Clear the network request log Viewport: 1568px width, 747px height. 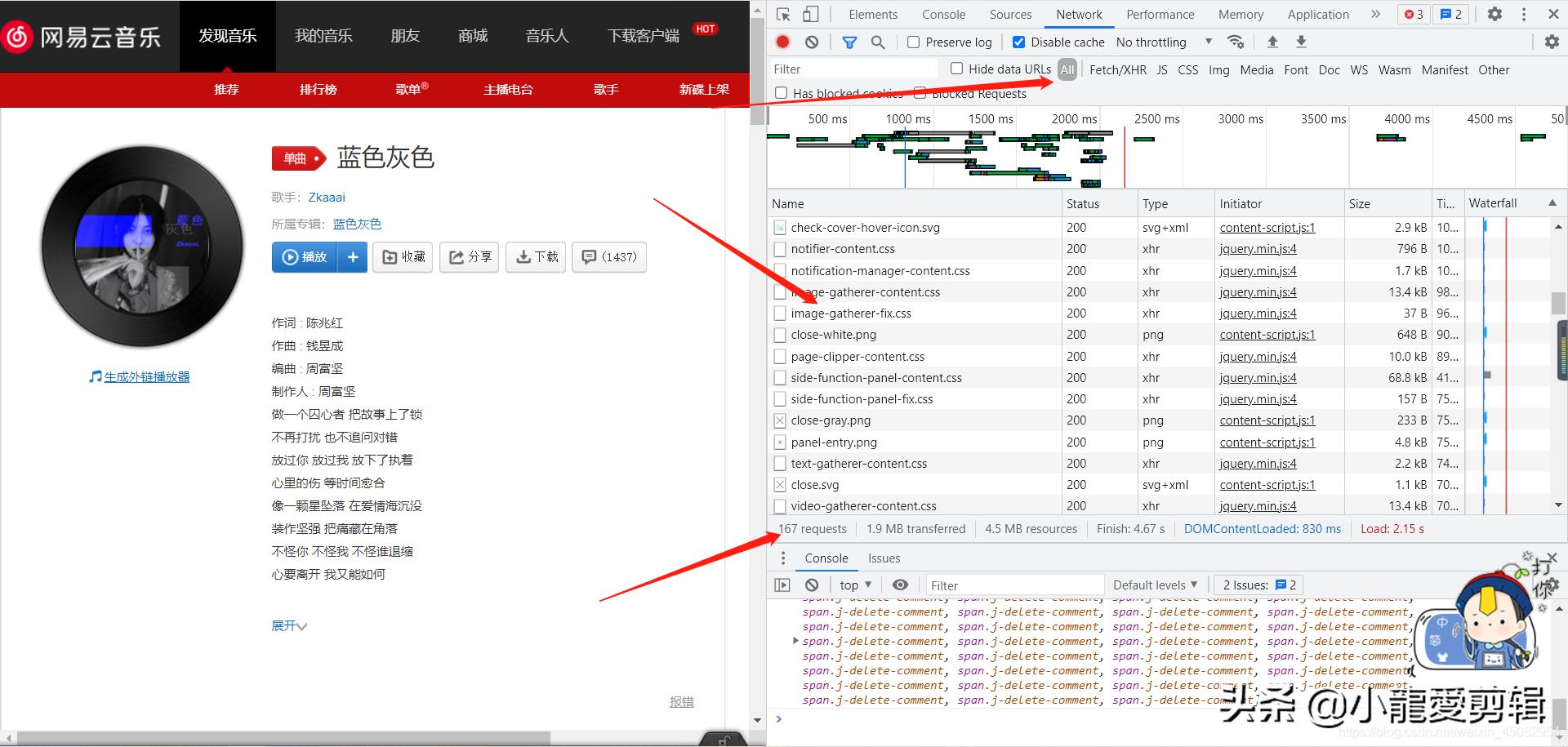[x=811, y=42]
